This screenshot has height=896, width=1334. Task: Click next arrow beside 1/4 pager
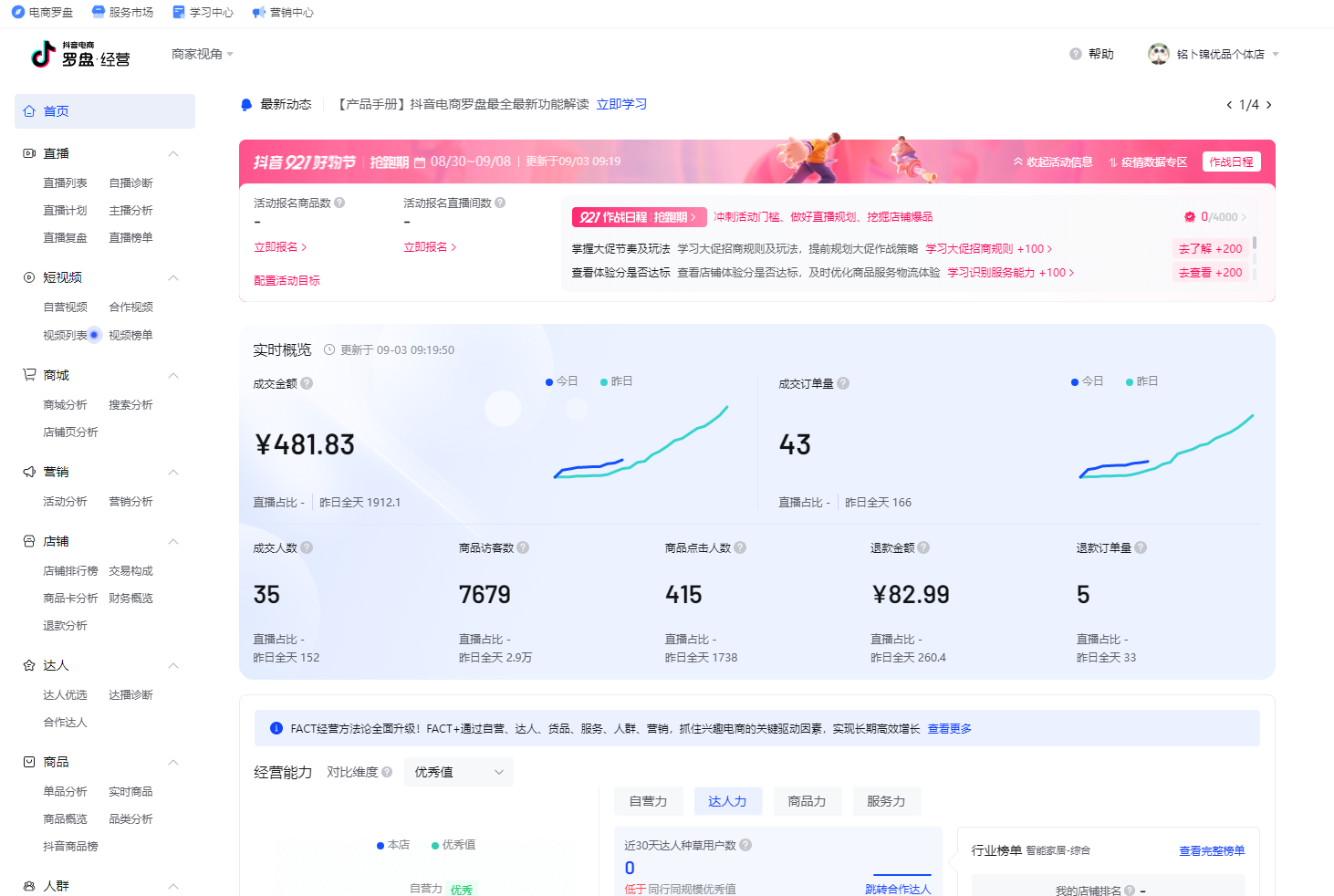click(1268, 105)
